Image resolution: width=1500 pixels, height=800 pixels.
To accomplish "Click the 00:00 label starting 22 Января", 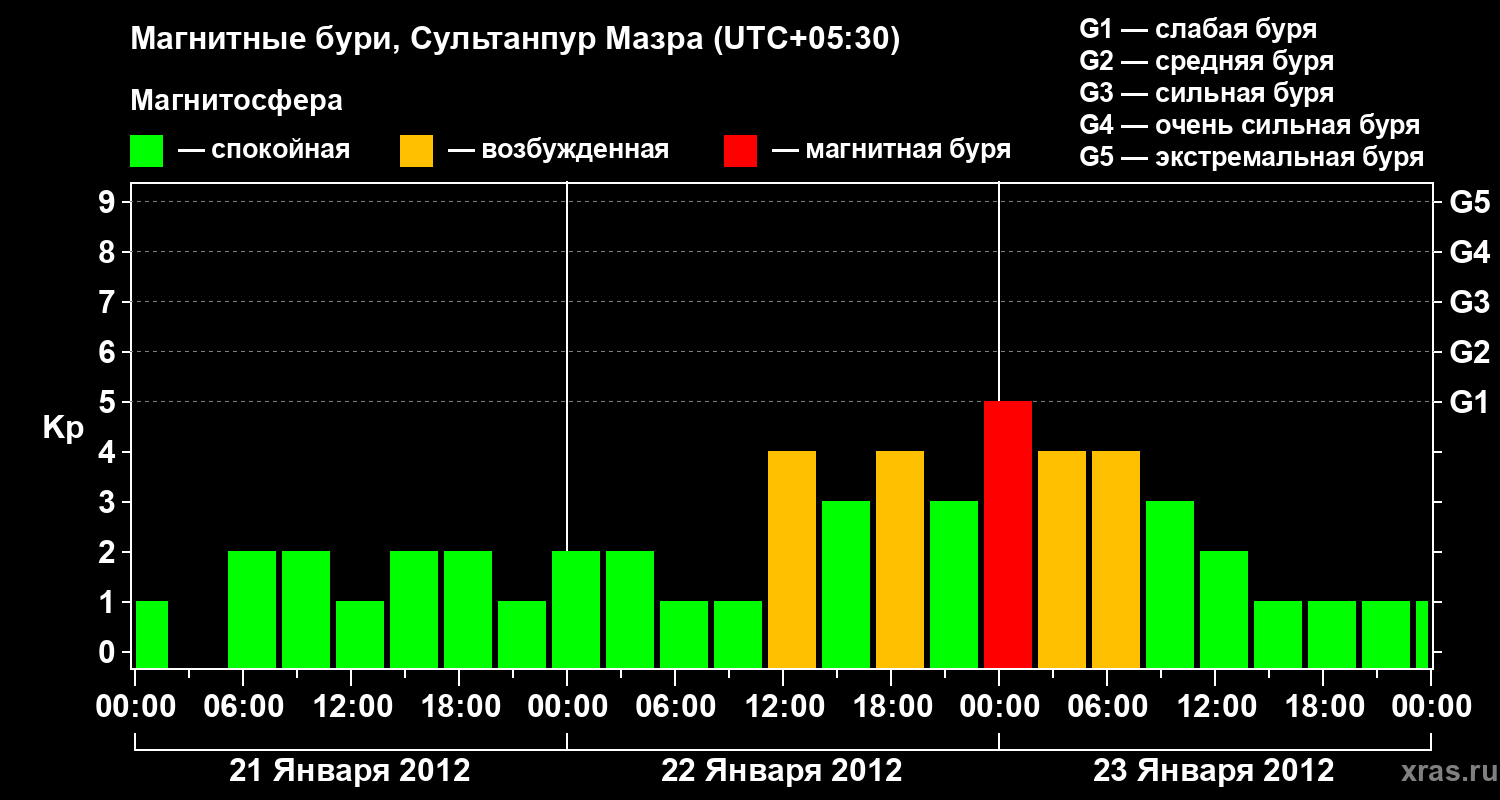I will (567, 707).
